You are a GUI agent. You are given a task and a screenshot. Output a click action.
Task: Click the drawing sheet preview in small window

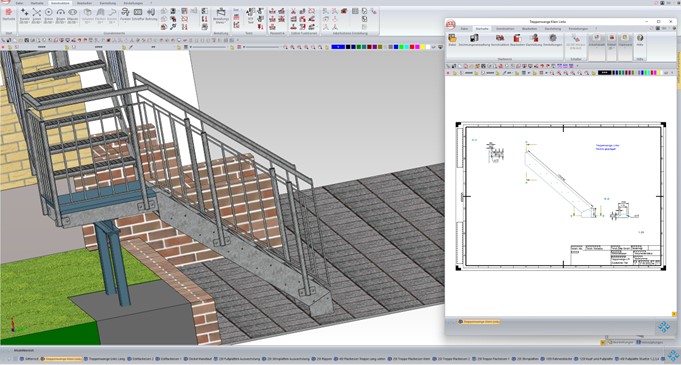coord(561,196)
